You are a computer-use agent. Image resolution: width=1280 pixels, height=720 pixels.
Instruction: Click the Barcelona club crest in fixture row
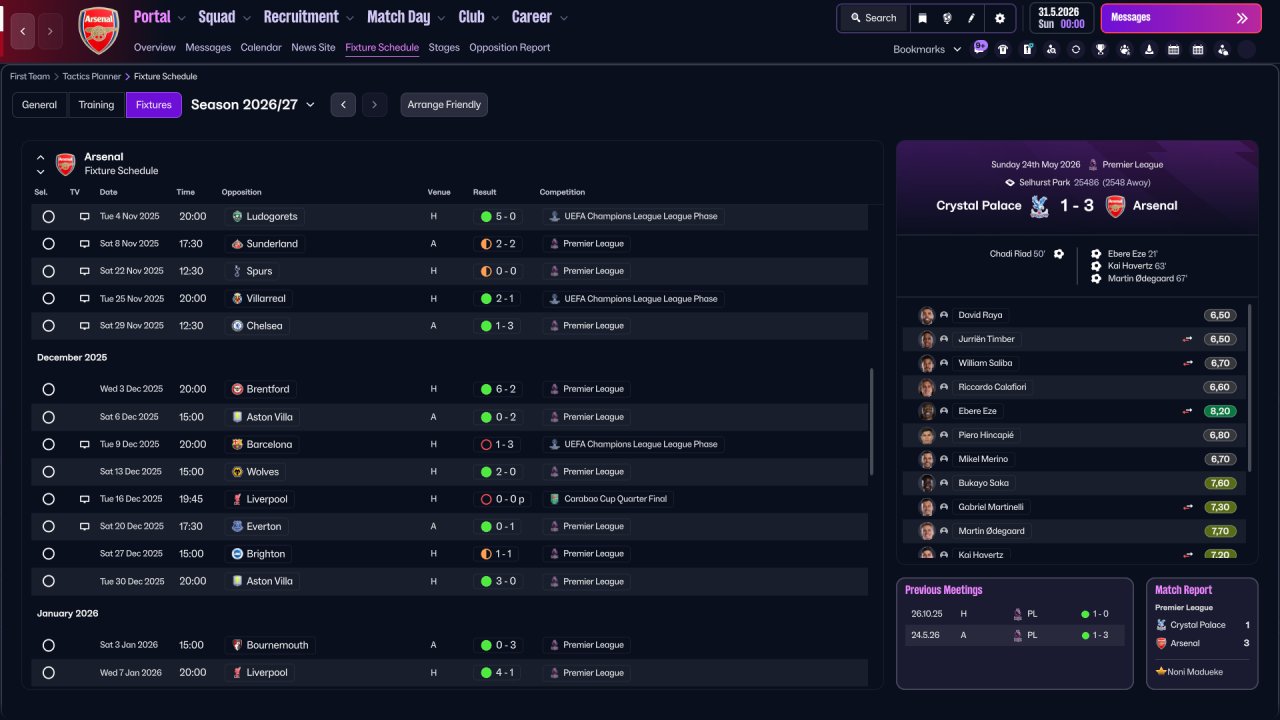click(237, 444)
